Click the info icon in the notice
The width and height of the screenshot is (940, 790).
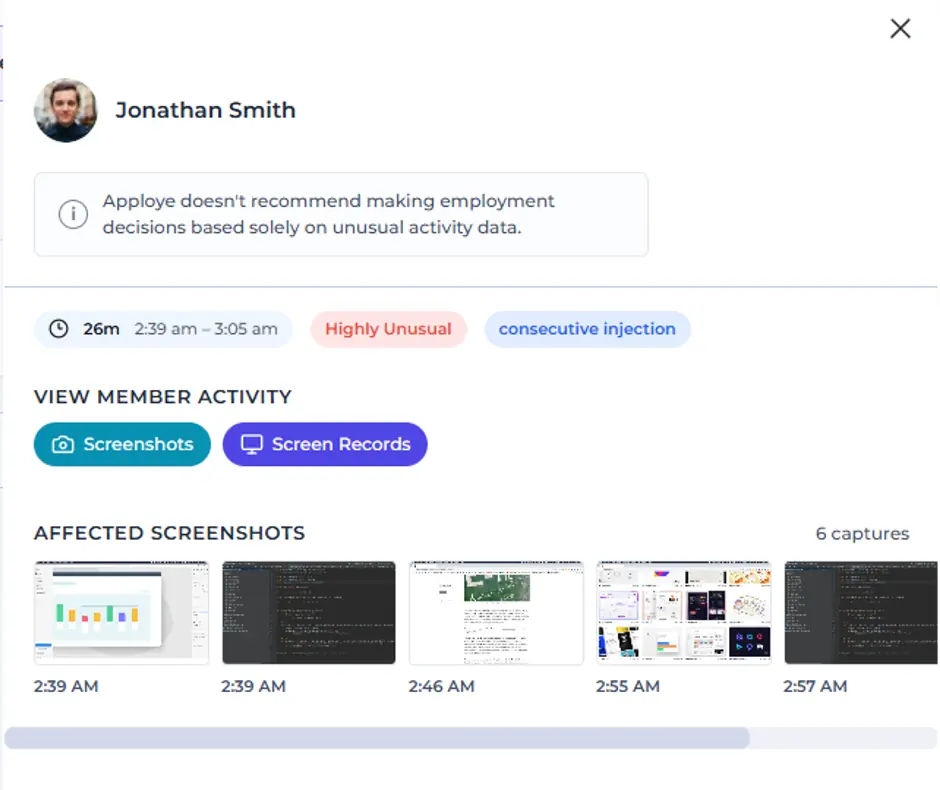point(73,214)
